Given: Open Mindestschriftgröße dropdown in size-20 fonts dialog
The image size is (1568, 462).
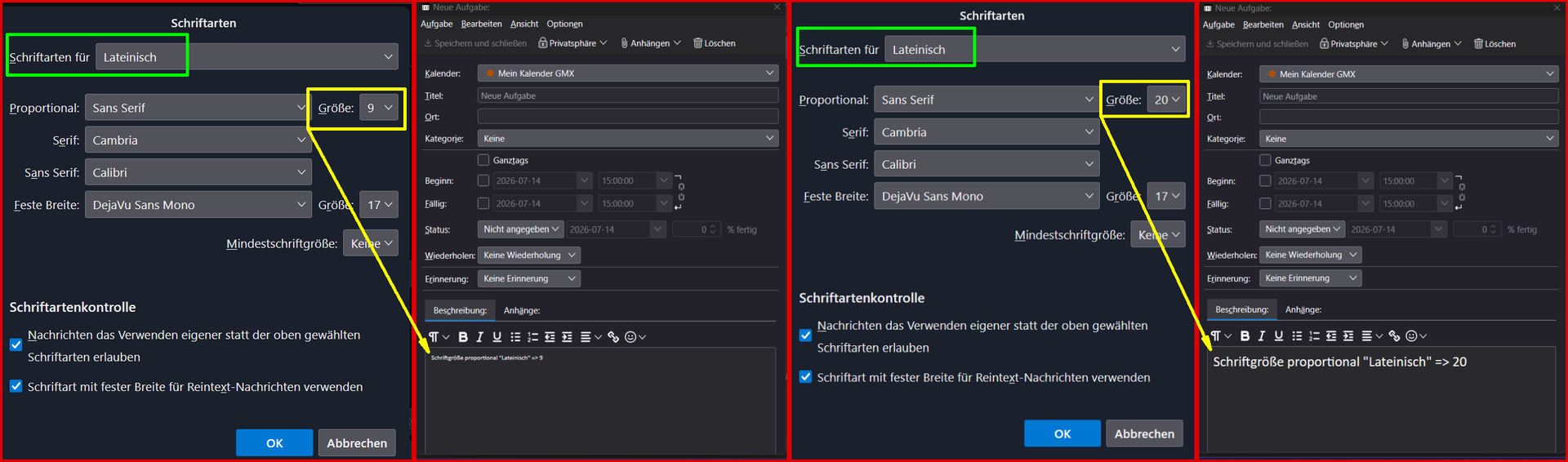Looking at the screenshot, I should point(1157,235).
